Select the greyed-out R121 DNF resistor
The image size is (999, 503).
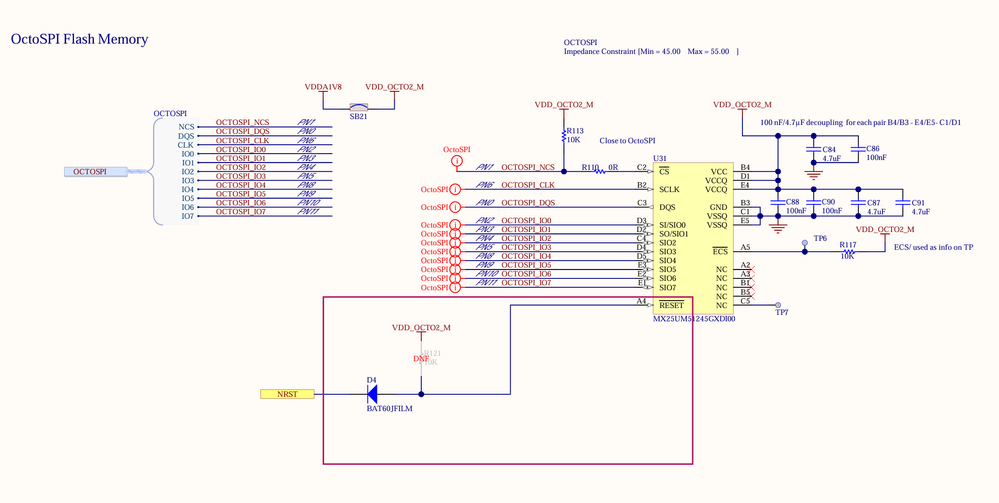422,358
